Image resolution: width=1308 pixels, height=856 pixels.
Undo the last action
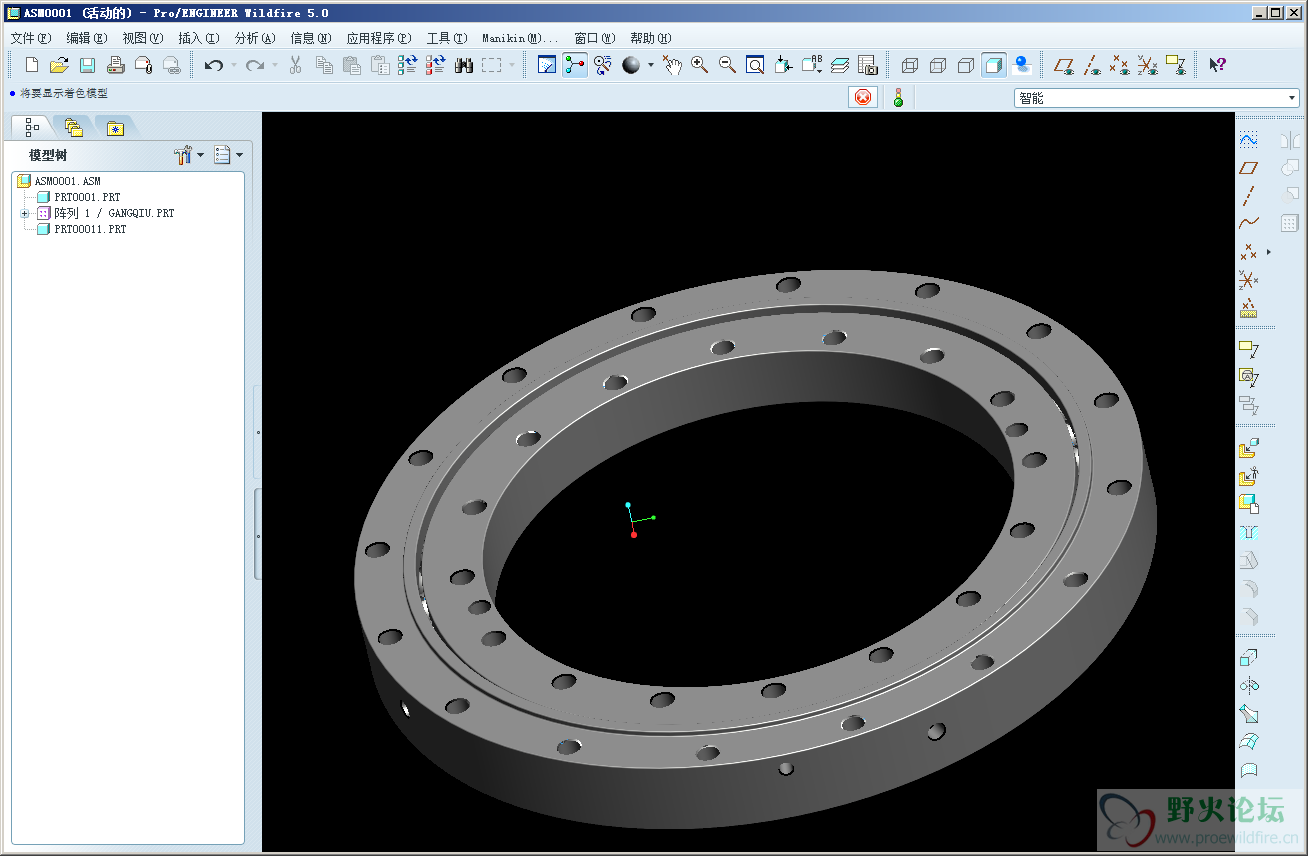(214, 65)
